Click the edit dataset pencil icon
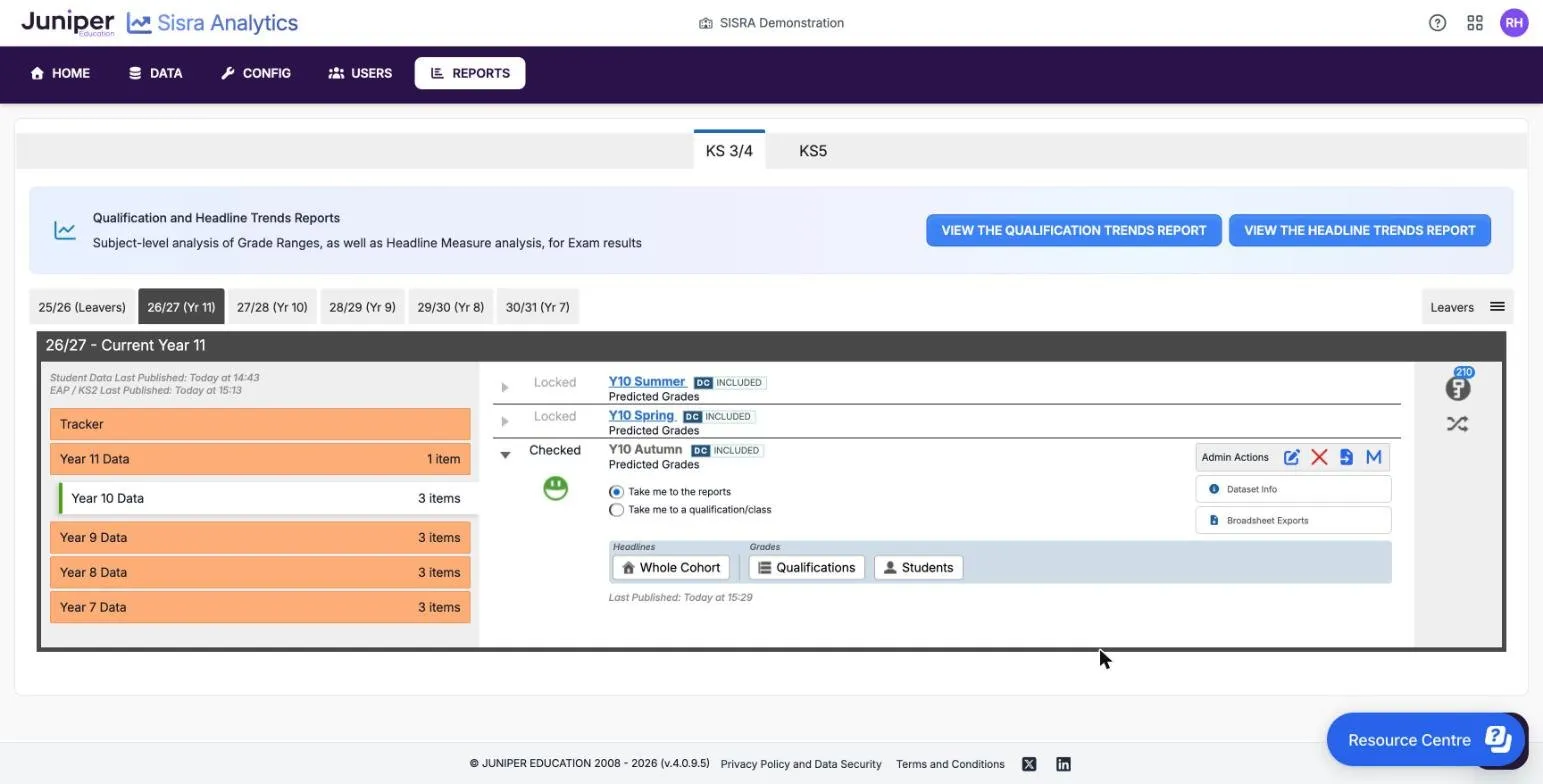The height and width of the screenshot is (784, 1543). 1291,457
